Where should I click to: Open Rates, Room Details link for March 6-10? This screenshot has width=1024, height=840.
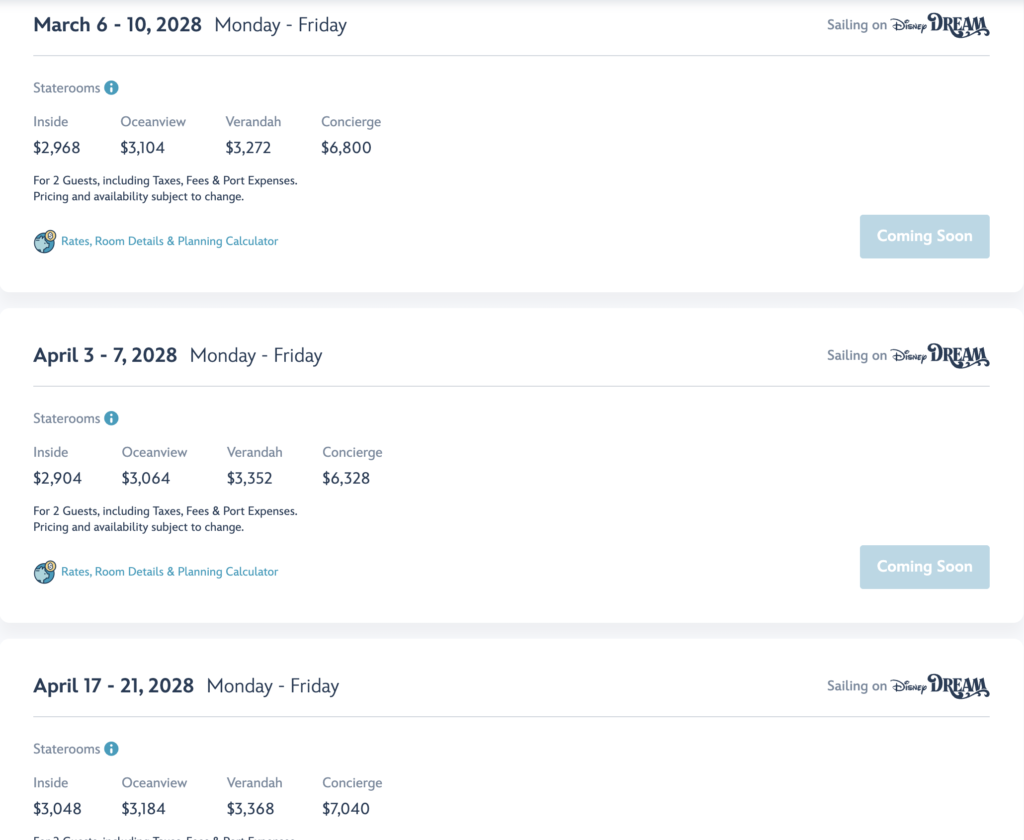coord(169,241)
